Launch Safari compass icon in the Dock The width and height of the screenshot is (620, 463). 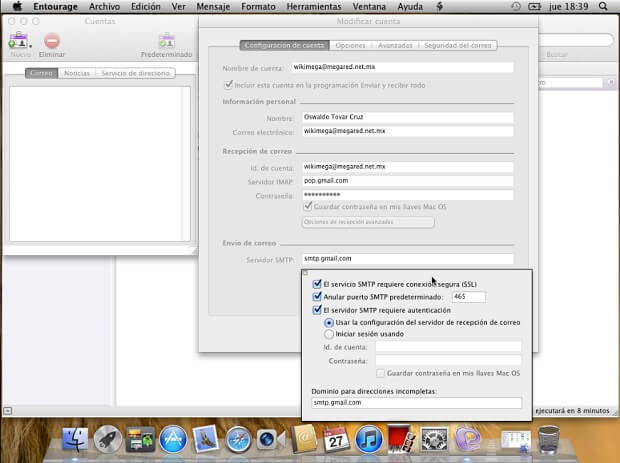click(238, 439)
